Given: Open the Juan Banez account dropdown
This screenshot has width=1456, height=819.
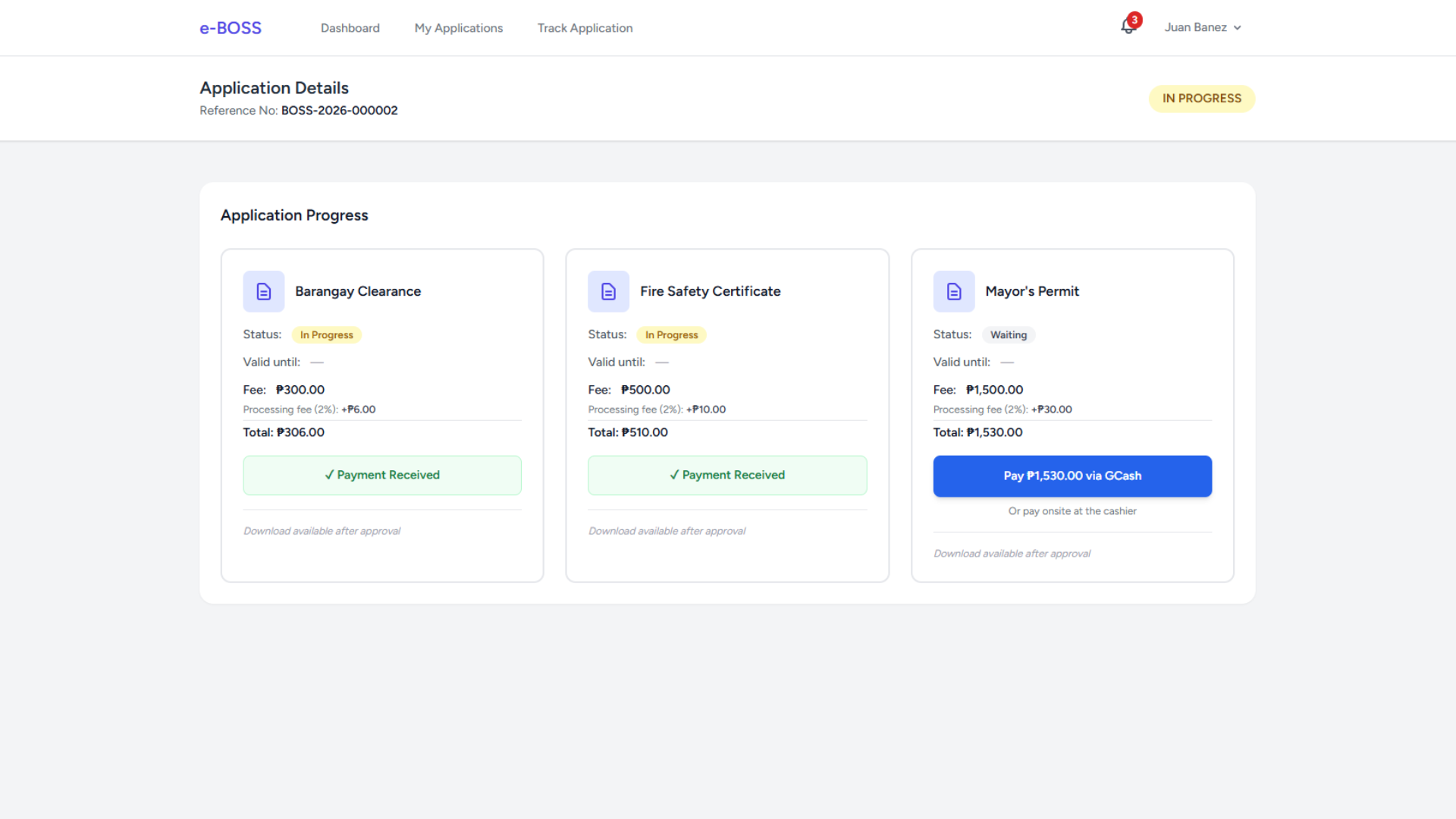Looking at the screenshot, I should tap(1195, 28).
